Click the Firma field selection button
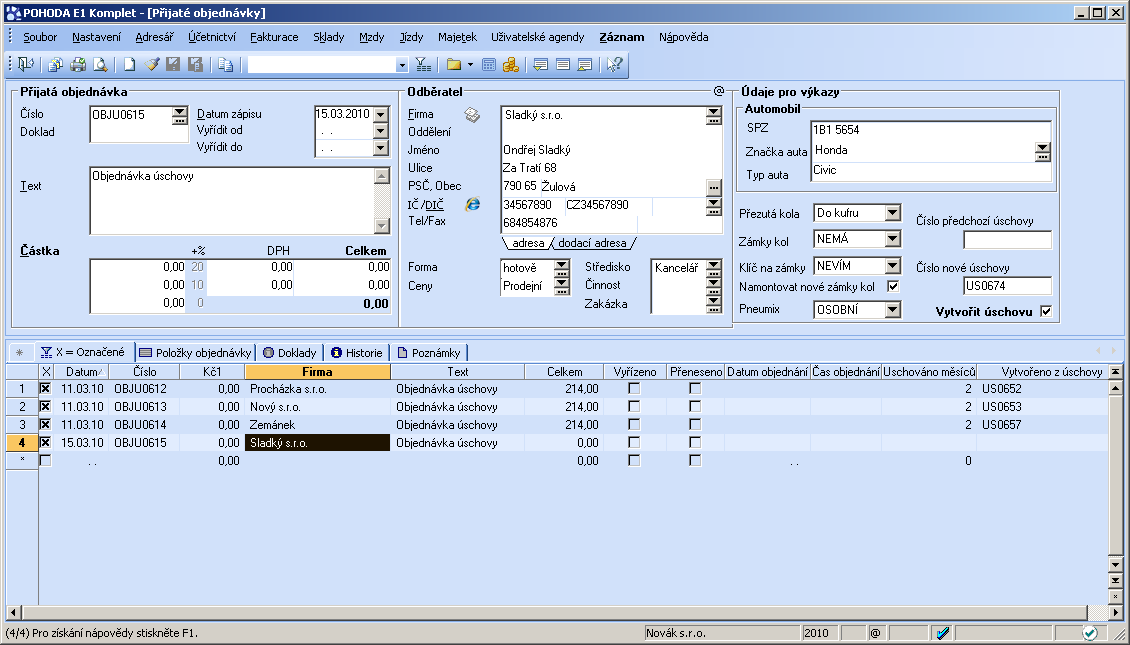This screenshot has width=1130, height=645. point(713,115)
